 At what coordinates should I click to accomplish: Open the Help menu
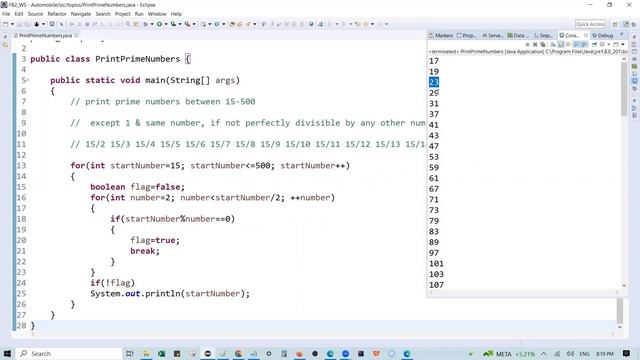click(x=176, y=14)
